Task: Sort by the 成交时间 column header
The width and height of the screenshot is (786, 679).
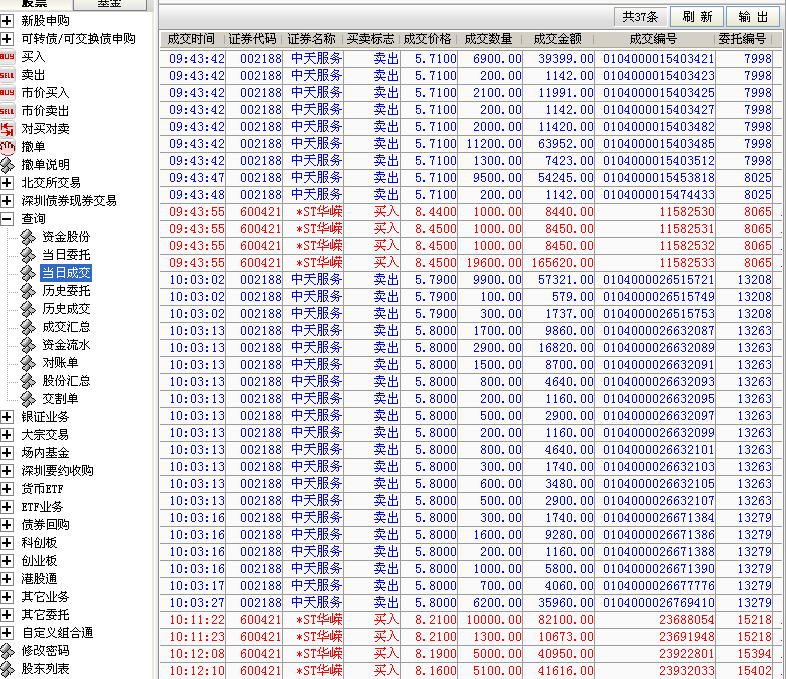Action: pos(191,39)
